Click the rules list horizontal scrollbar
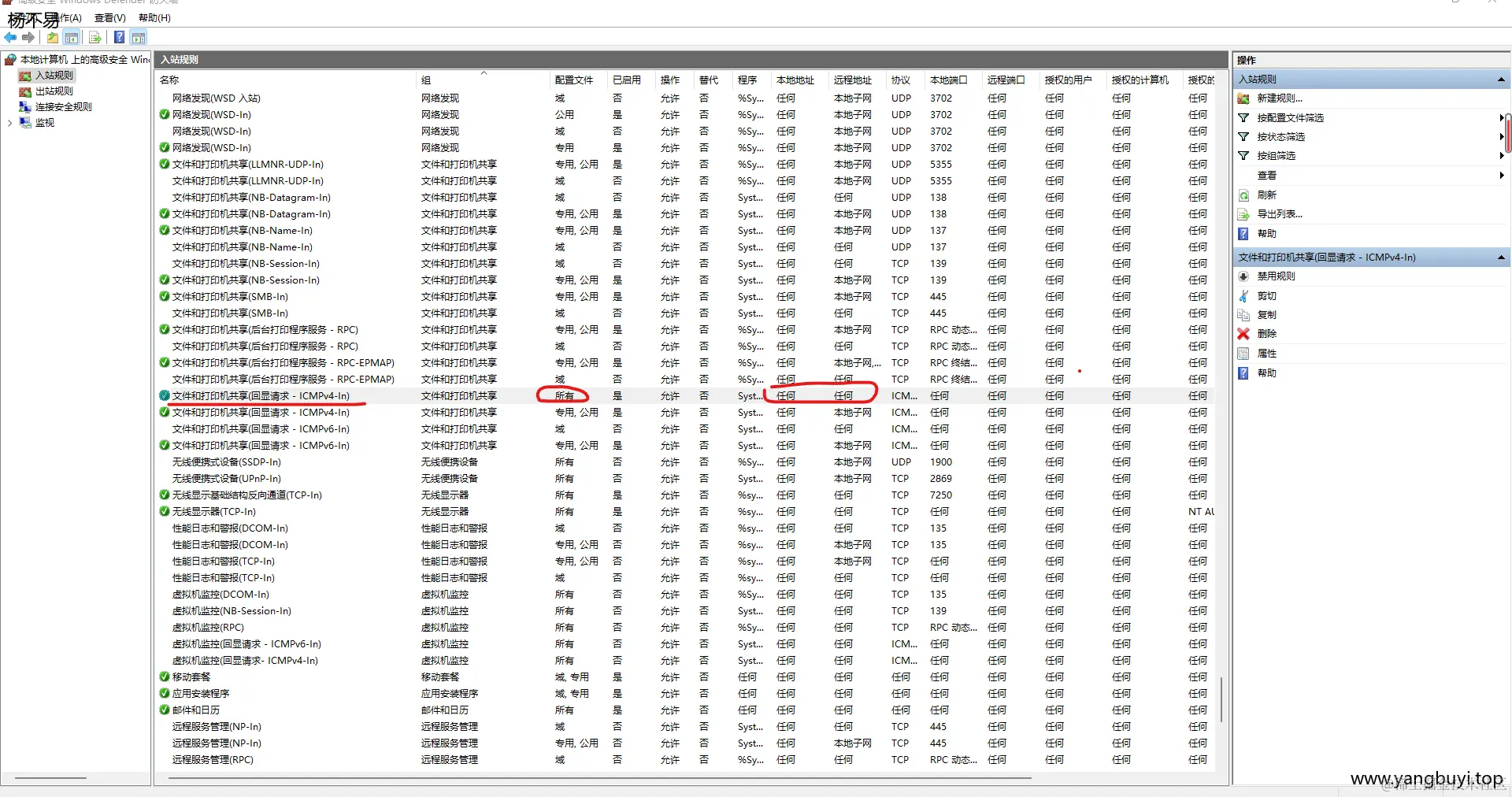This screenshot has width=1512, height=797. click(598, 778)
